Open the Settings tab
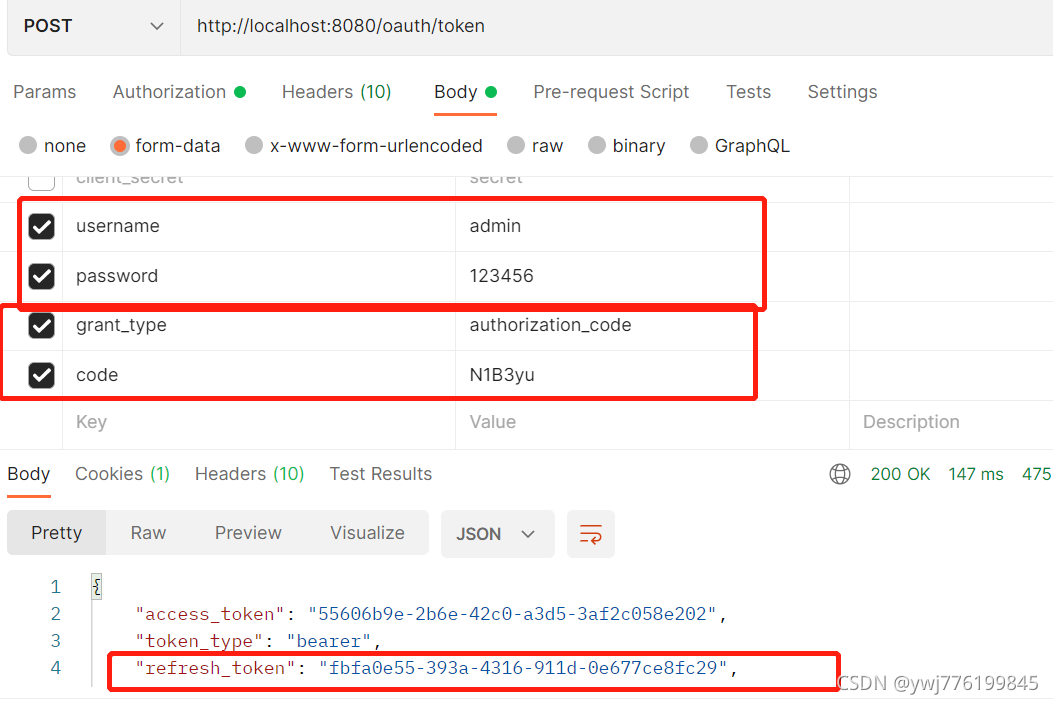 tap(842, 92)
